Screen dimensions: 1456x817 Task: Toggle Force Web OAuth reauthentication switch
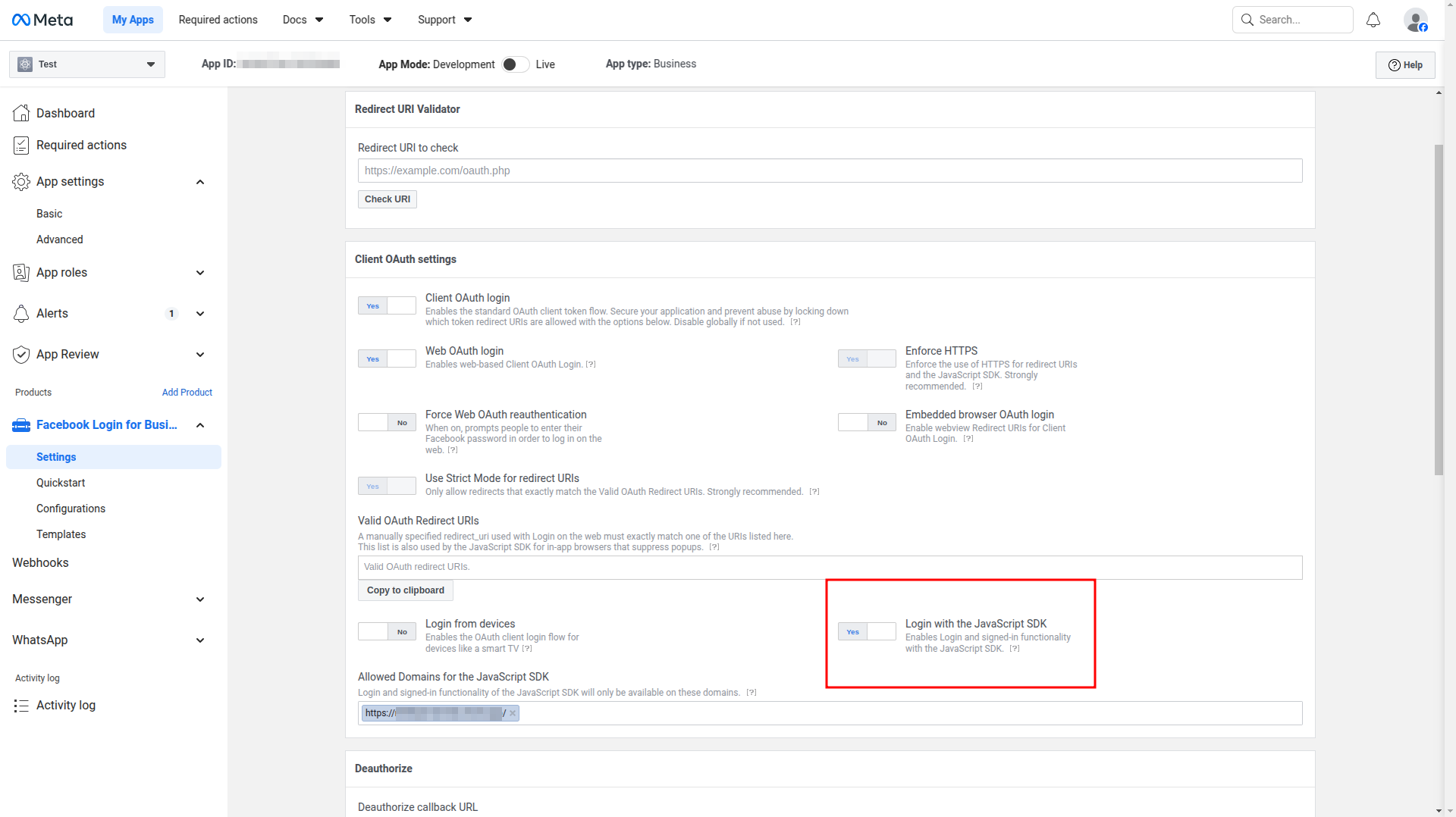click(x=387, y=422)
